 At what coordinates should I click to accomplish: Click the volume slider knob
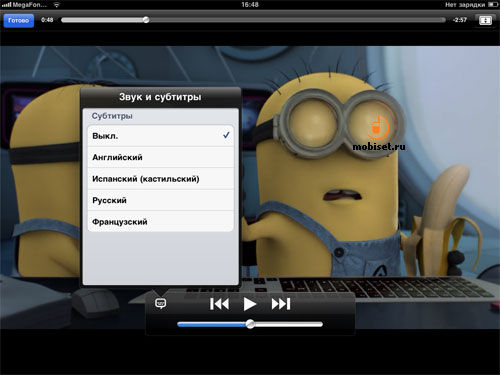pos(250,324)
